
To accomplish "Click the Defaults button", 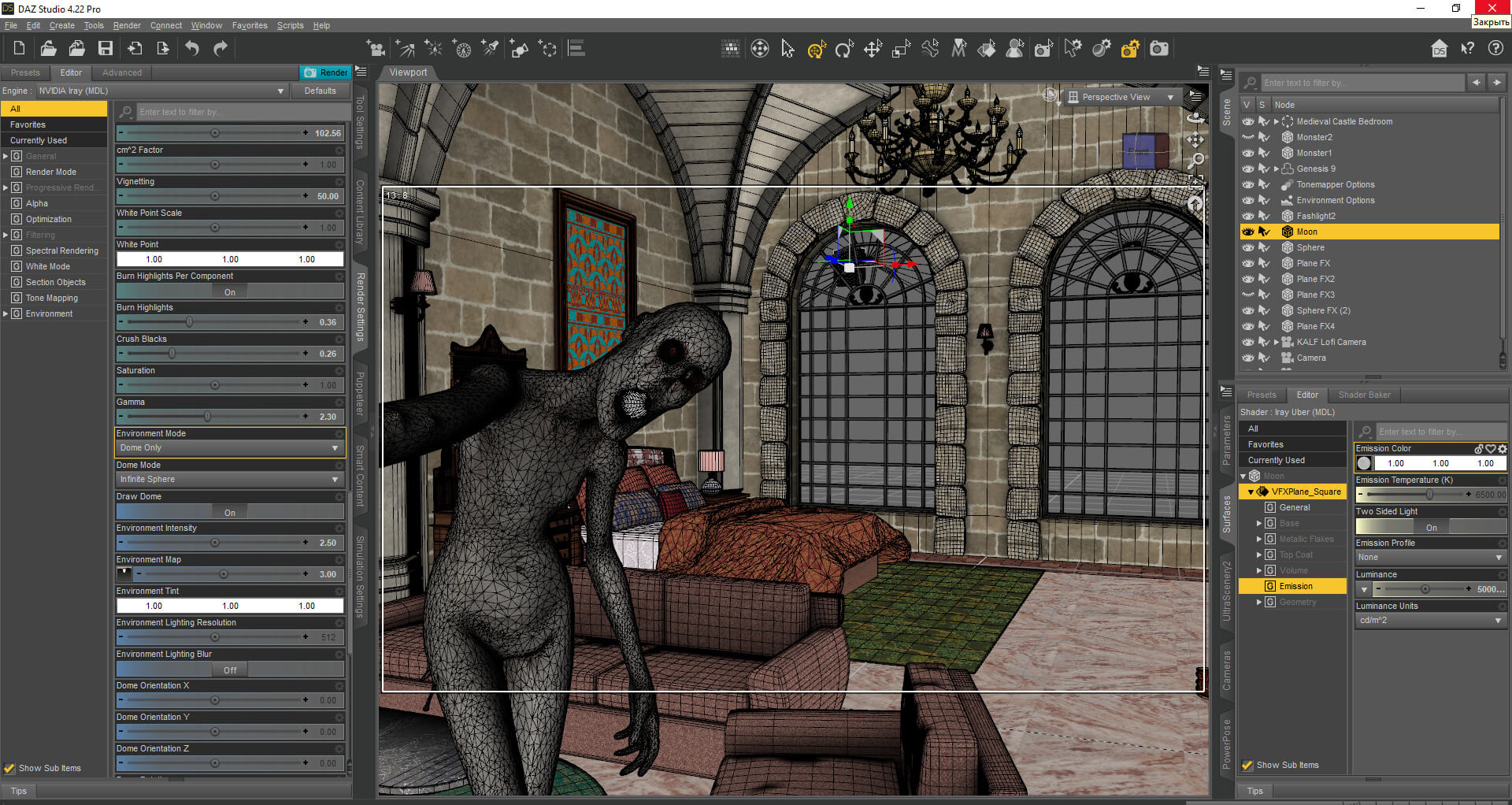I will pos(320,91).
